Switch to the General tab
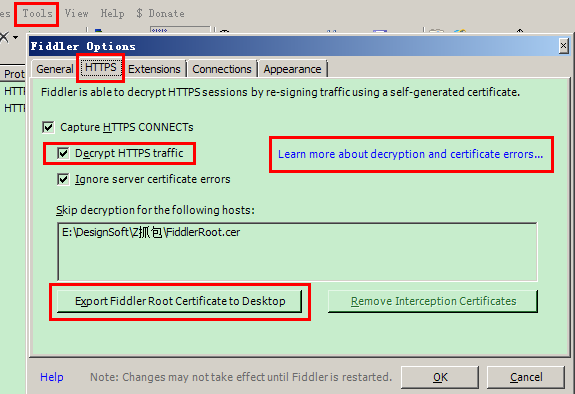 (x=55, y=69)
